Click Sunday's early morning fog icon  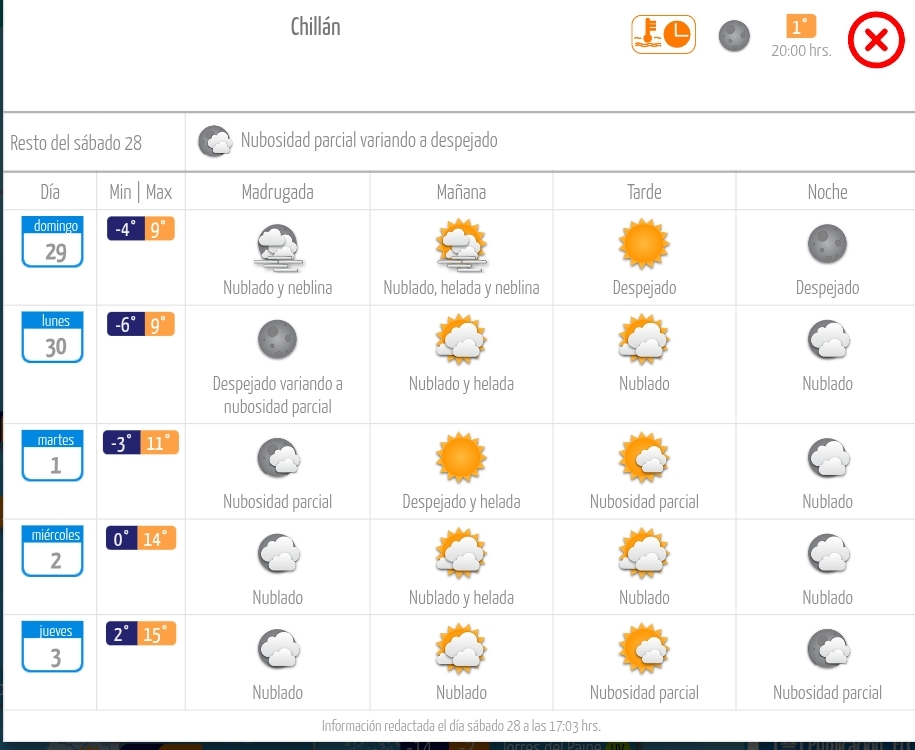(277, 247)
